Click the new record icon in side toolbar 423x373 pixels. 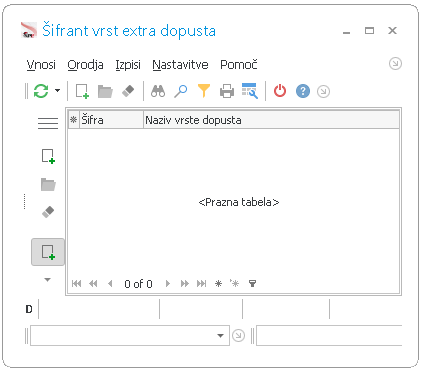tap(48, 156)
